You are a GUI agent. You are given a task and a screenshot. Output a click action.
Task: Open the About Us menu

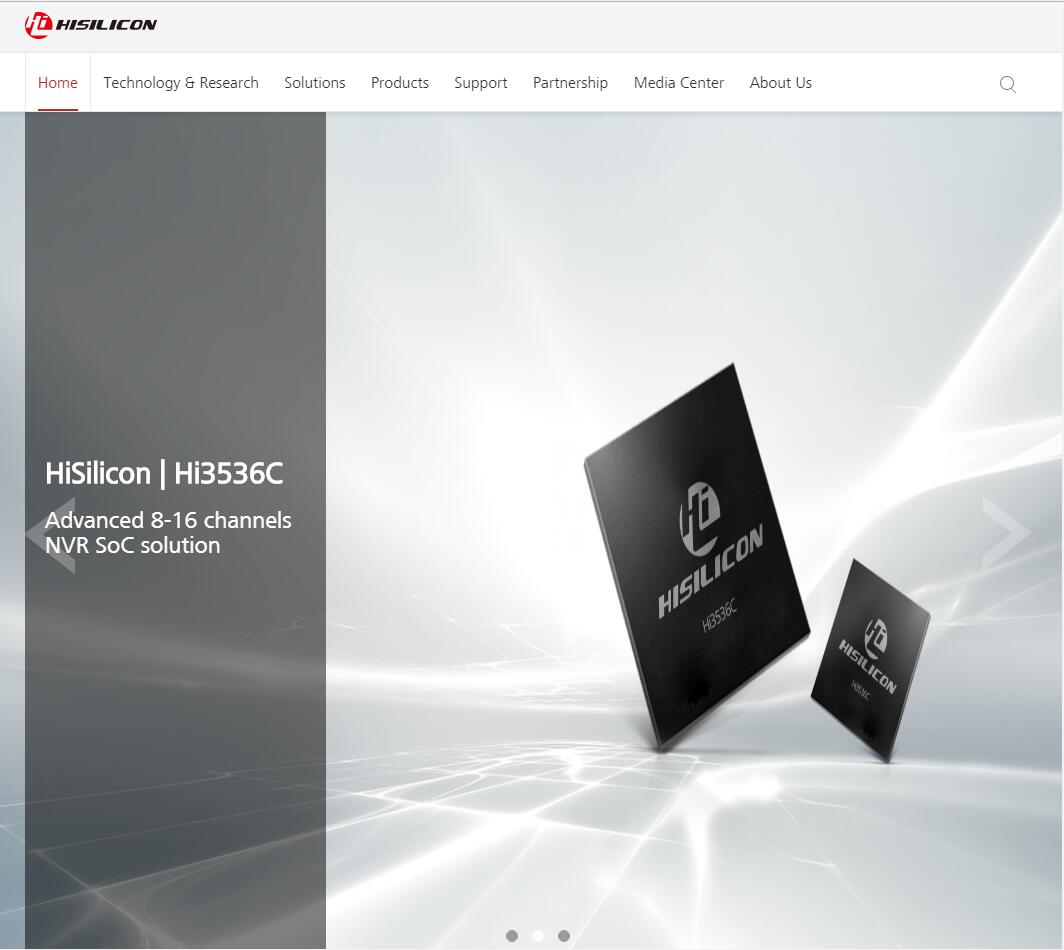coord(780,83)
